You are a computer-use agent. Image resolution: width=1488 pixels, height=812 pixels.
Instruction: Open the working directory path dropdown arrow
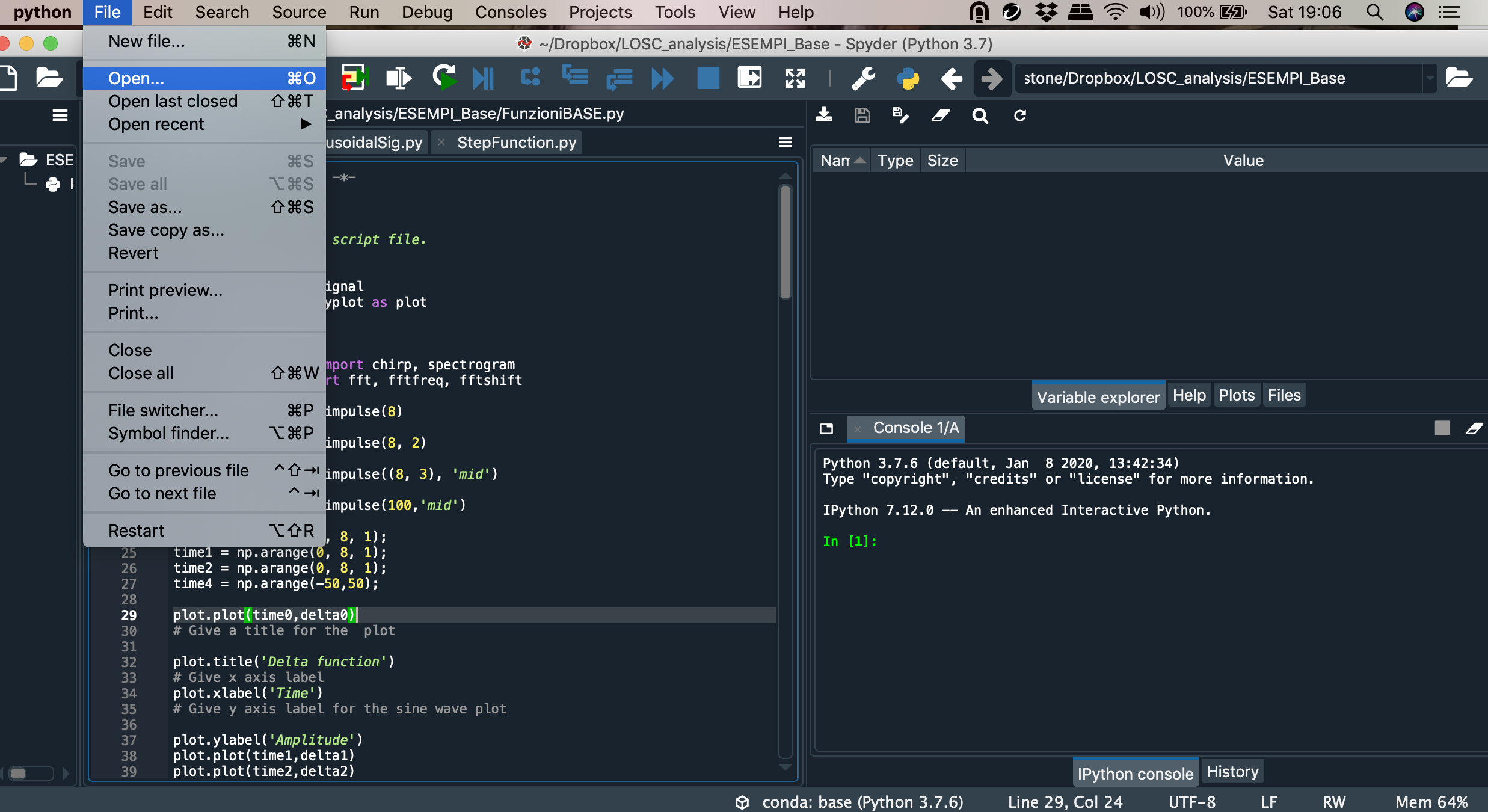click(1430, 78)
